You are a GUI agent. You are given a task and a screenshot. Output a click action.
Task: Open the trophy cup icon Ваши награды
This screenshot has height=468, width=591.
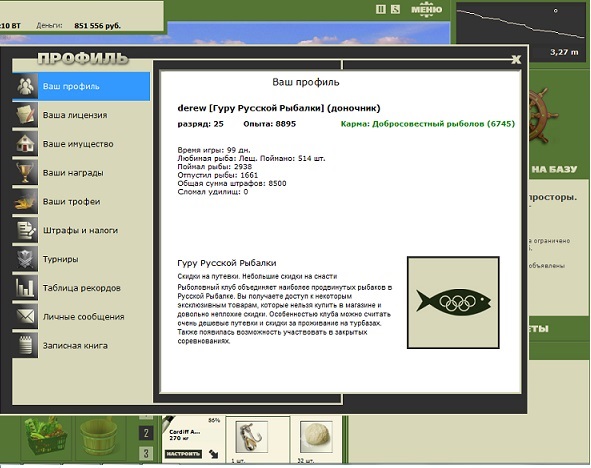point(25,173)
